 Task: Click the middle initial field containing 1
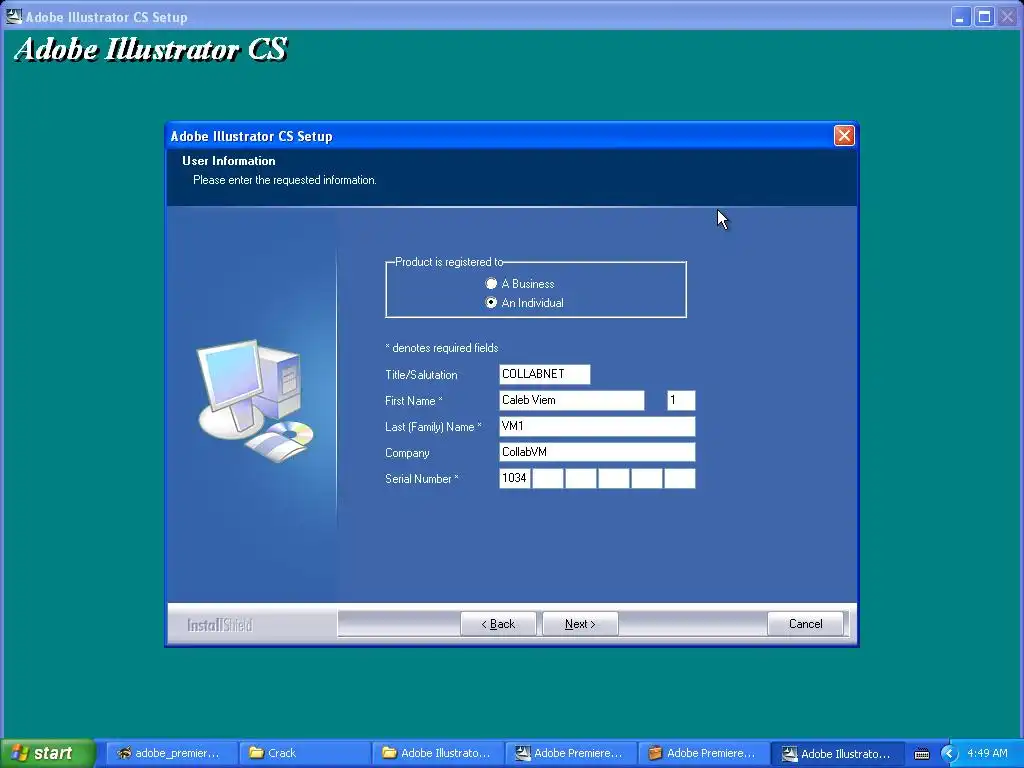(681, 400)
